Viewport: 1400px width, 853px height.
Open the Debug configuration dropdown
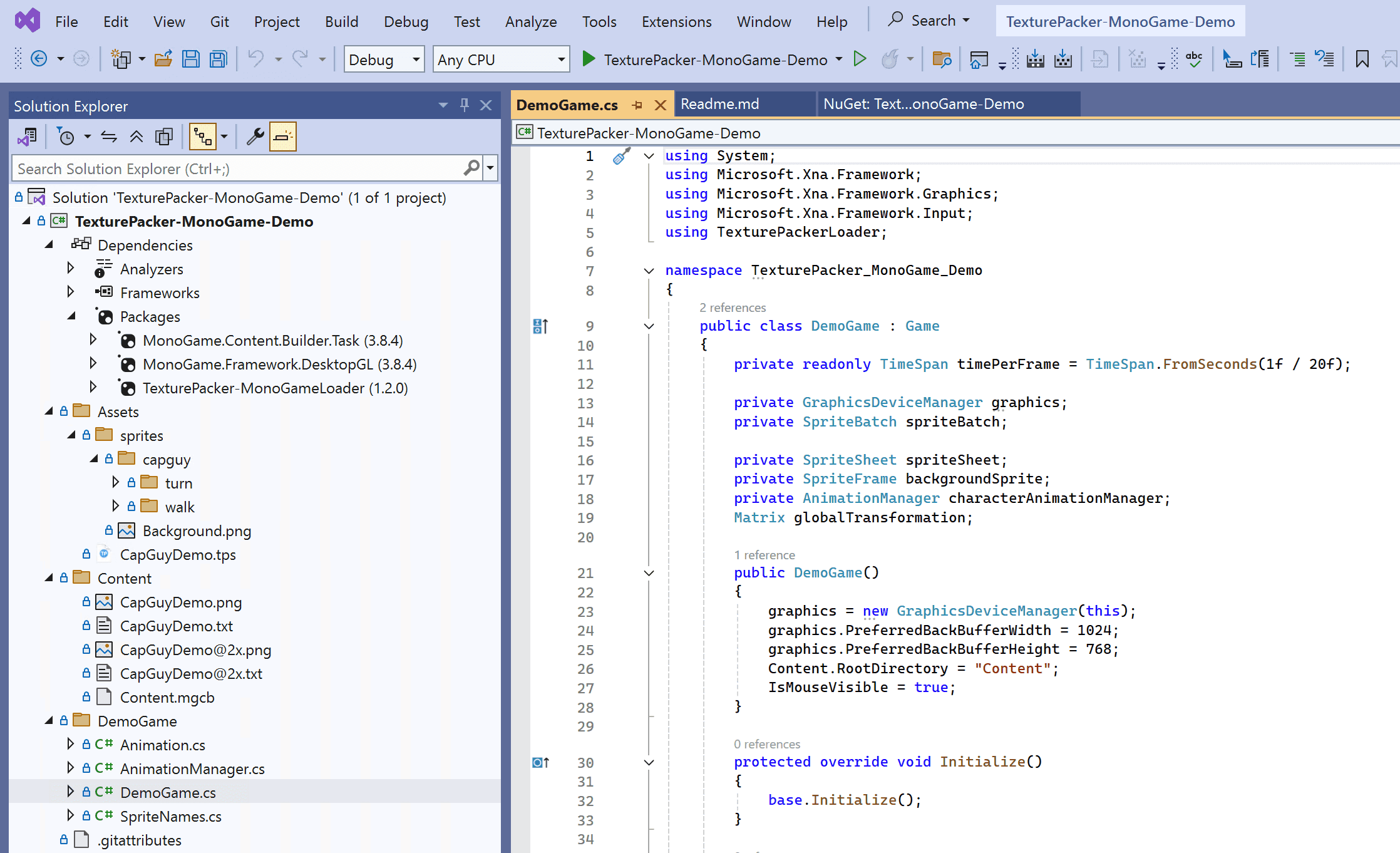pos(383,59)
